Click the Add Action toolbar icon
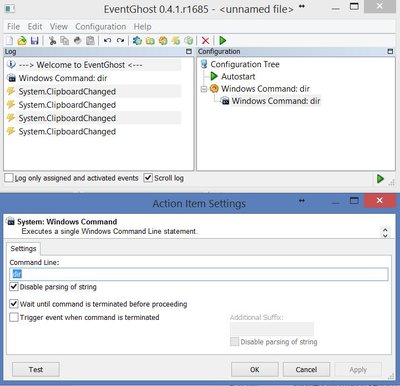400x386 pixels. pyautogui.click(x=189, y=41)
